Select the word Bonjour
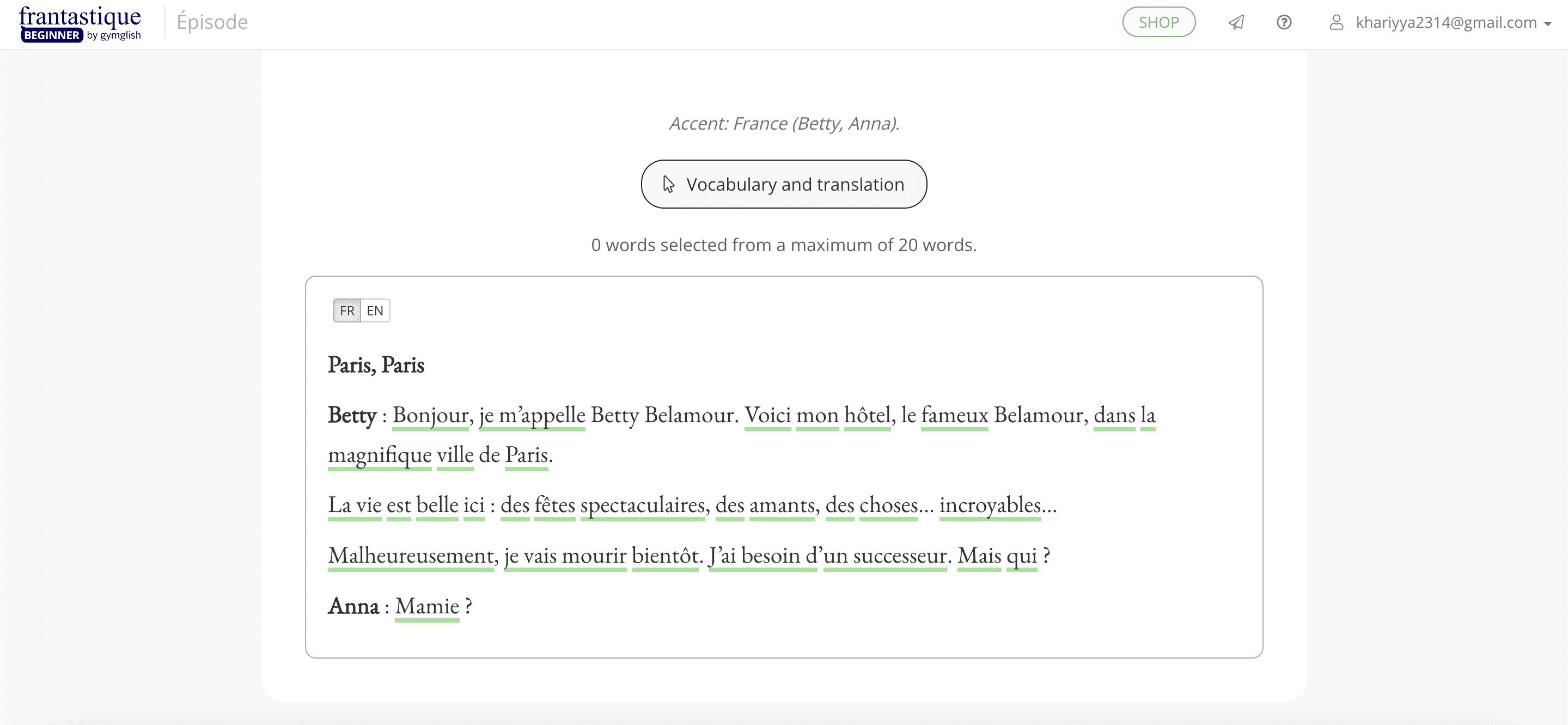This screenshot has height=725, width=1568. tap(430, 415)
